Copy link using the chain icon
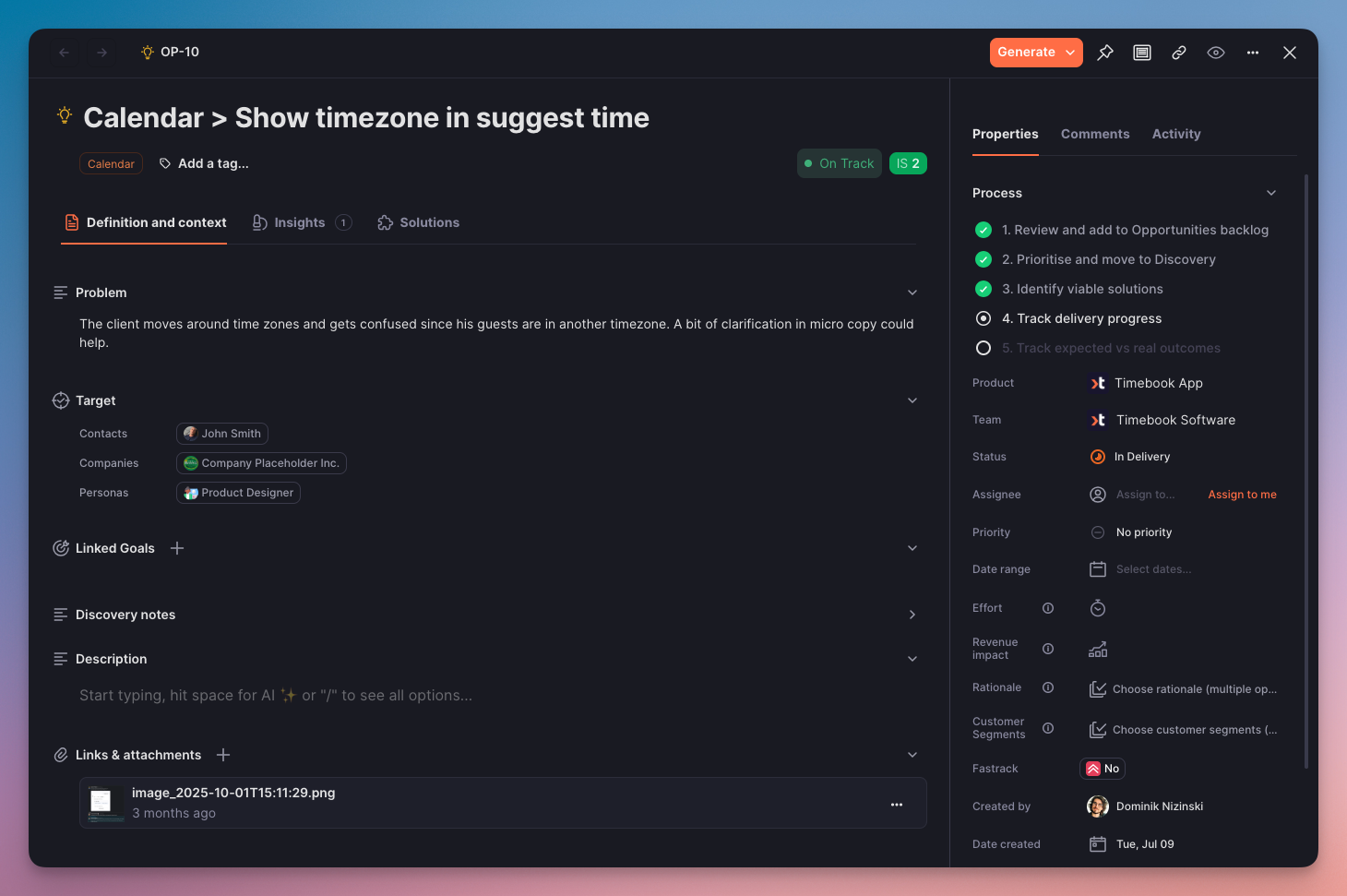 (1178, 53)
